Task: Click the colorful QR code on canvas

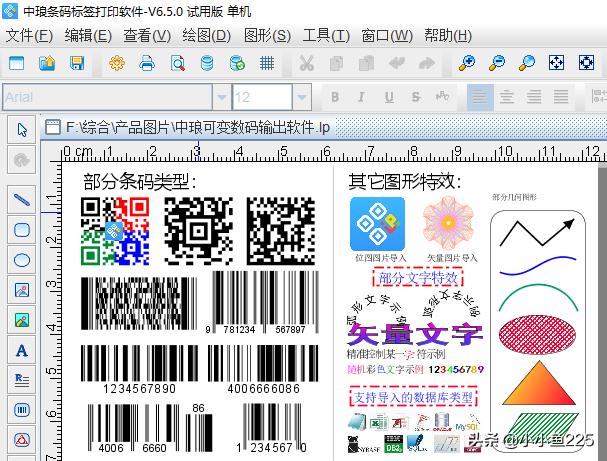Action: (x=115, y=231)
